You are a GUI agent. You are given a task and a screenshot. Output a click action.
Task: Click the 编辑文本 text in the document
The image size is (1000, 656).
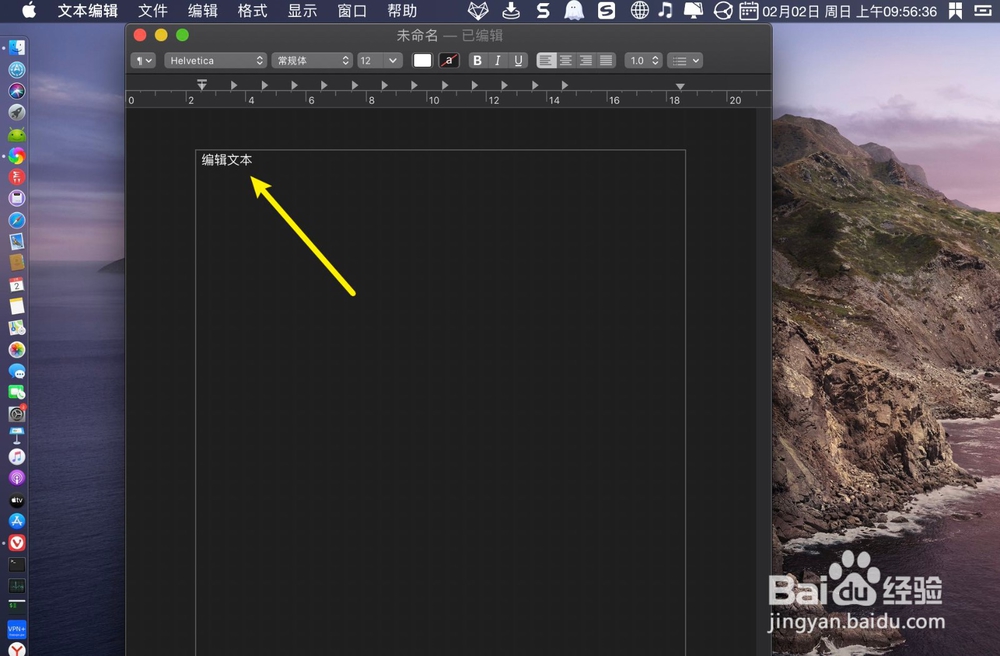pyautogui.click(x=227, y=160)
